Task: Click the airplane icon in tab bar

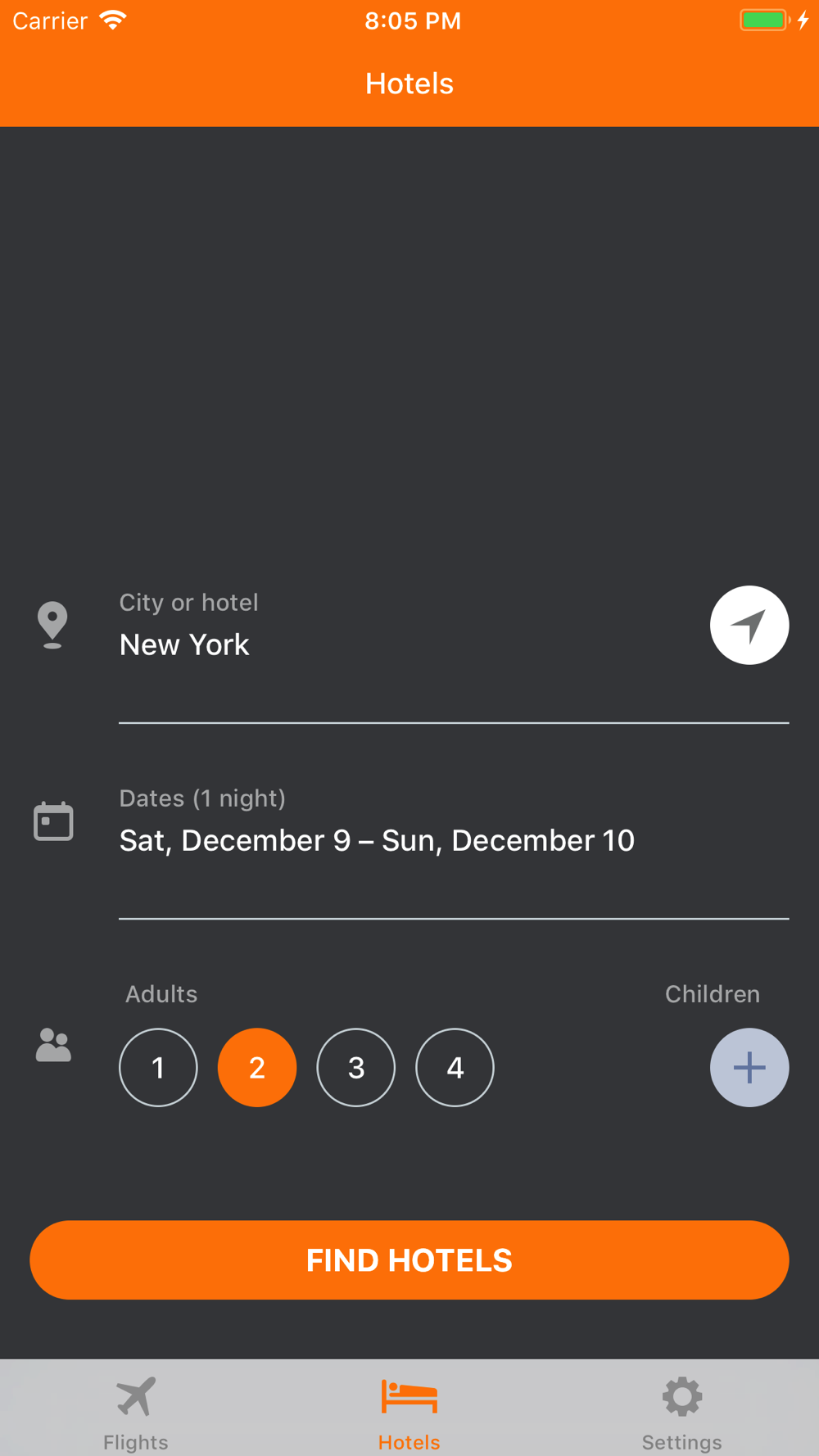Action: (136, 1396)
